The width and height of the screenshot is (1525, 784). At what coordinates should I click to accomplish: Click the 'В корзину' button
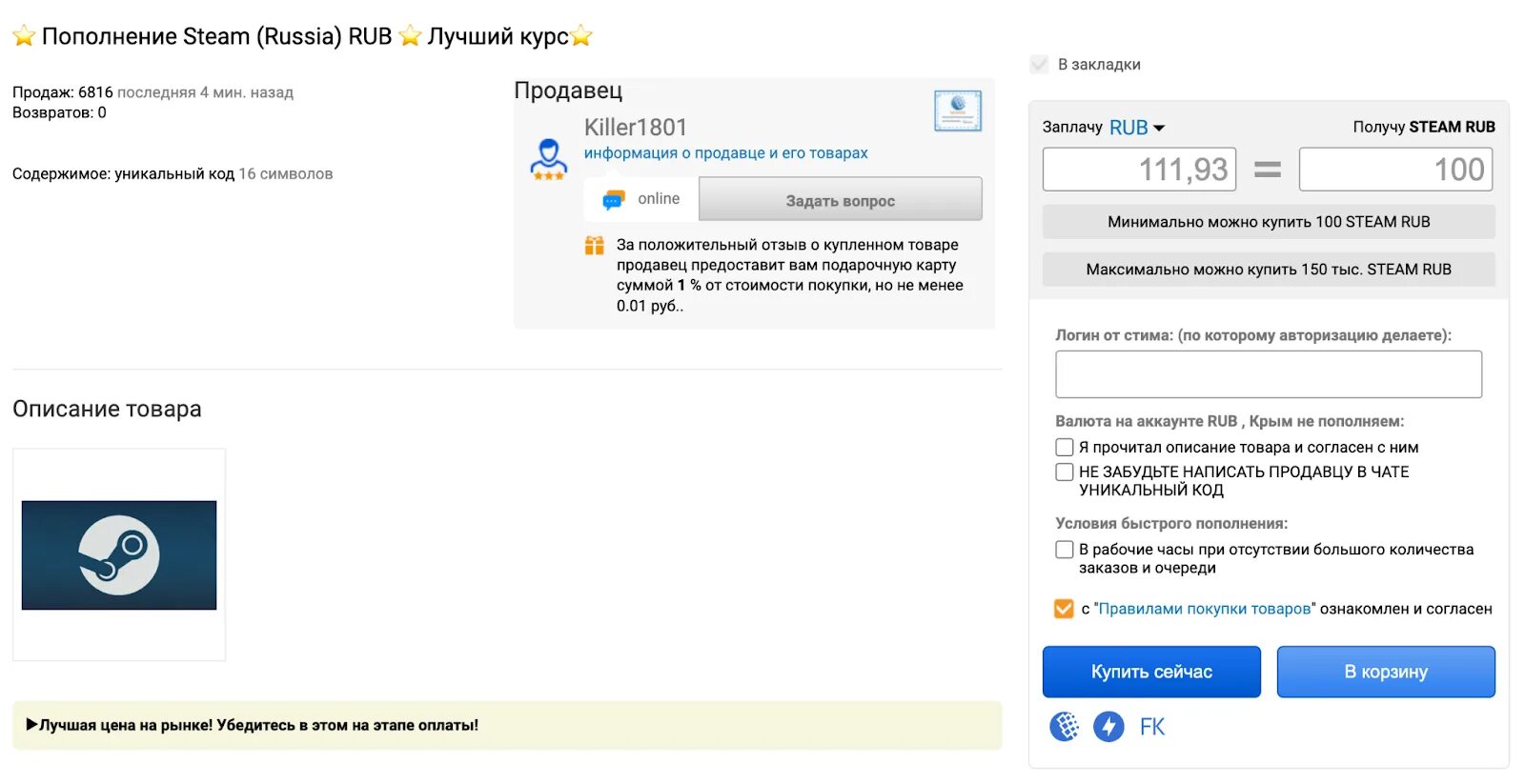[x=1386, y=672]
